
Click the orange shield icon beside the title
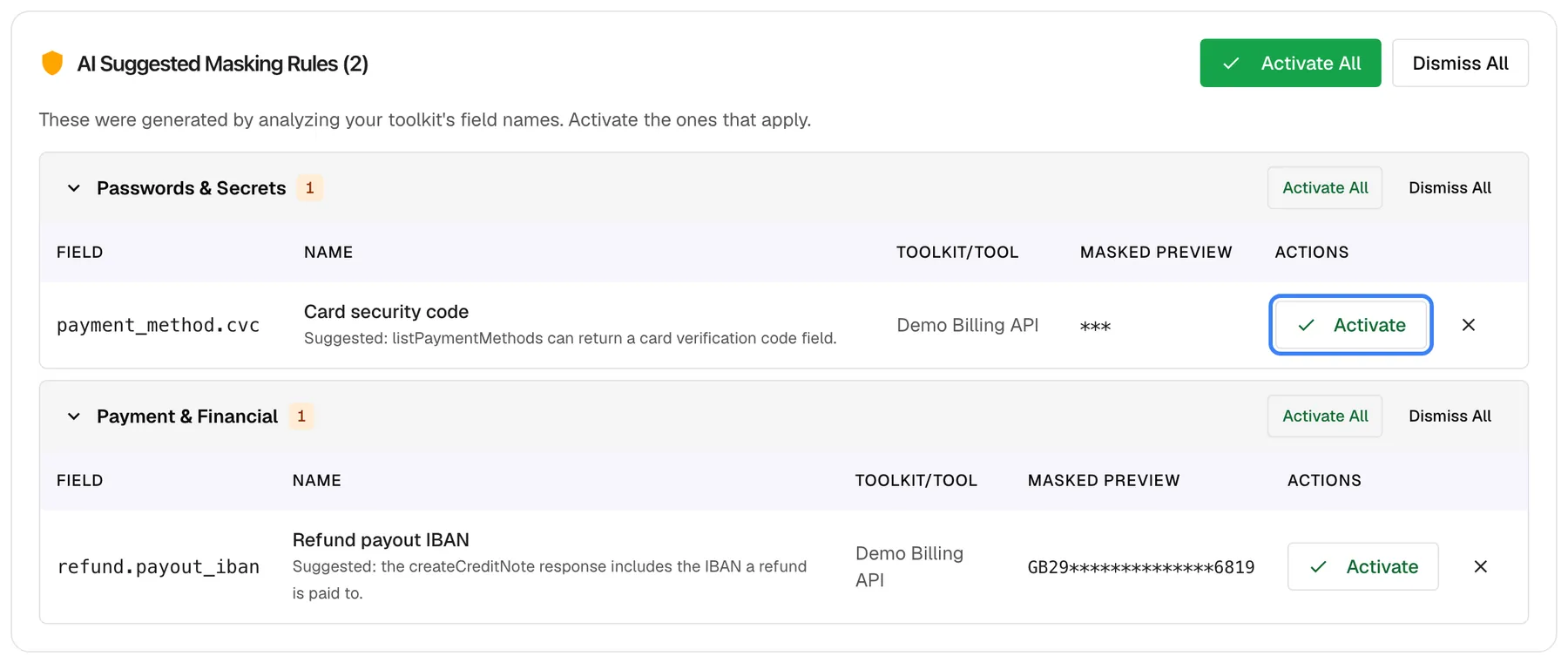pos(52,64)
